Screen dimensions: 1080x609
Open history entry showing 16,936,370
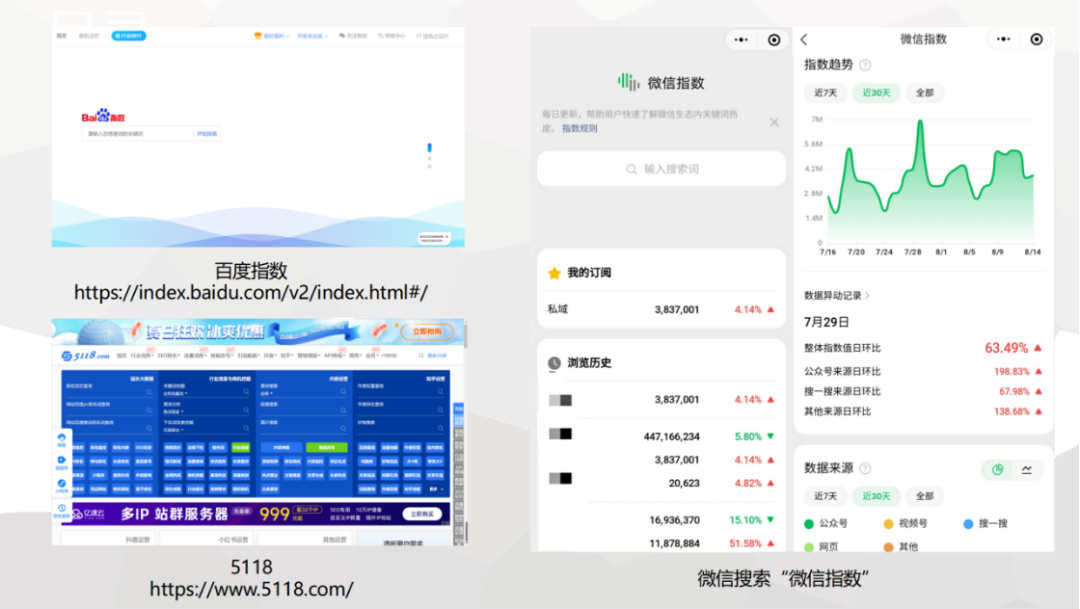click(661, 520)
